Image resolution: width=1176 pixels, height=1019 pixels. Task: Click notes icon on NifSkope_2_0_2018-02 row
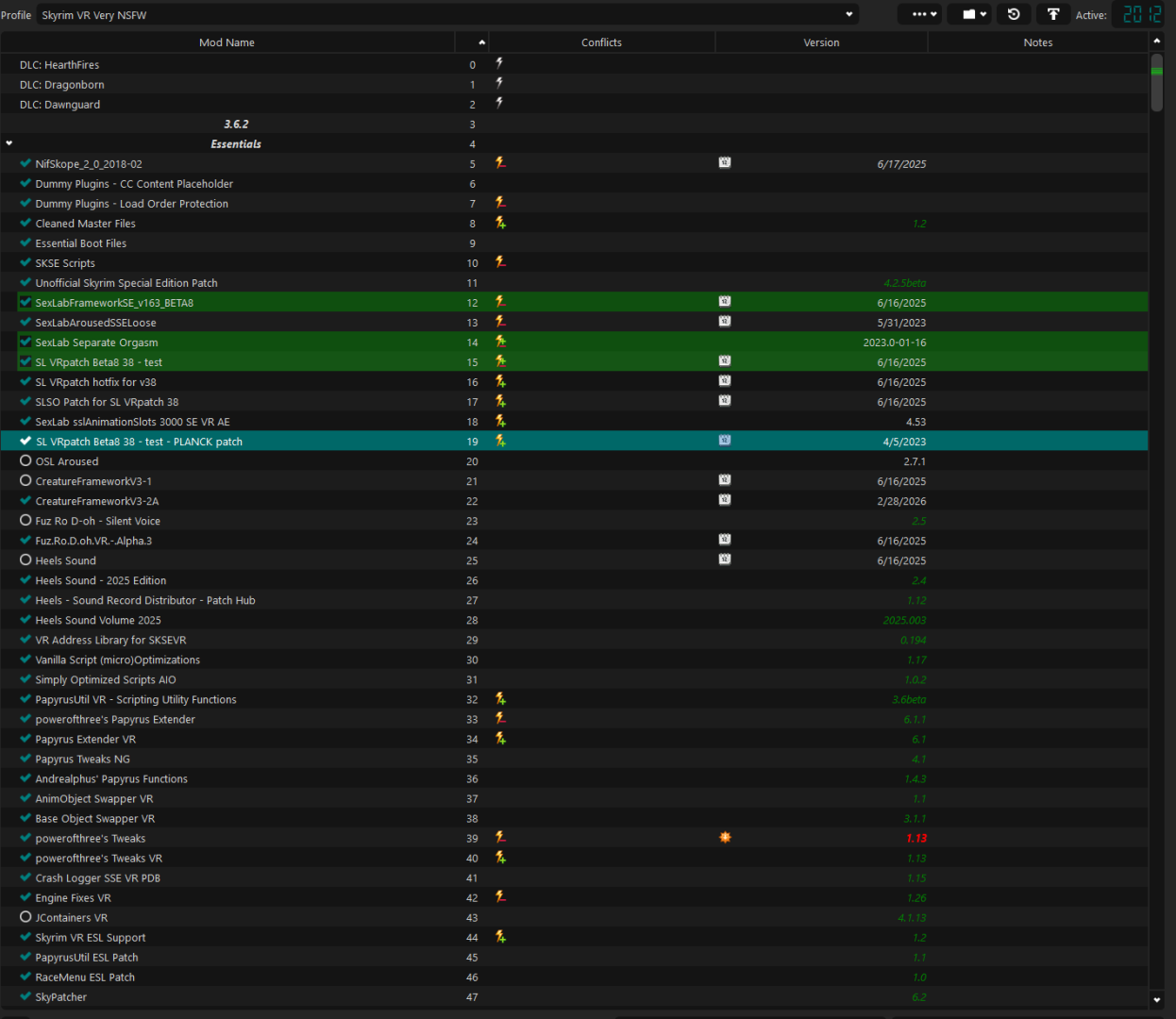(725, 163)
